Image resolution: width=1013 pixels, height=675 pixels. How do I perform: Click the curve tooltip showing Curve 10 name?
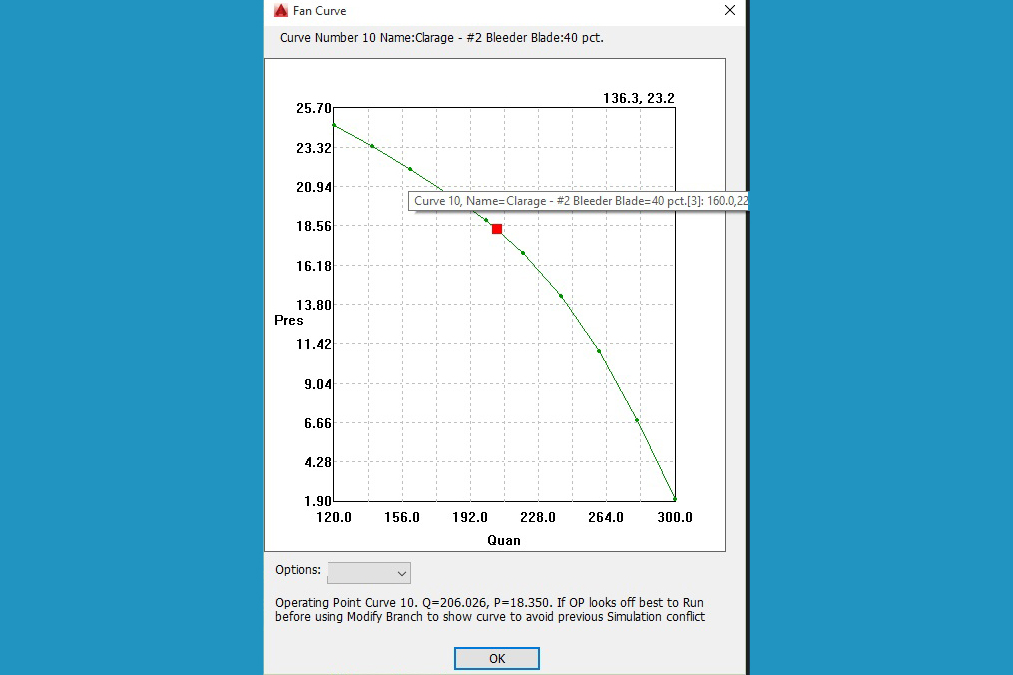(x=580, y=201)
